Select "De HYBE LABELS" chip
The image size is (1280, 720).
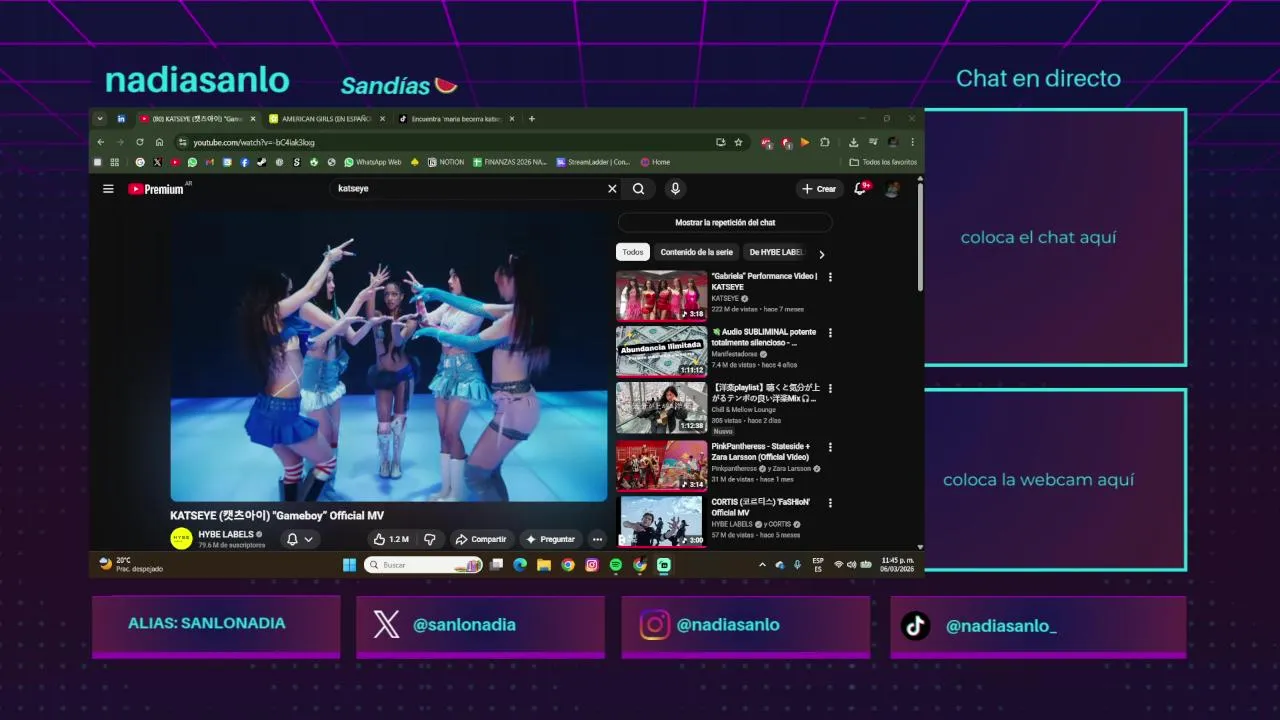pyautogui.click(x=776, y=252)
